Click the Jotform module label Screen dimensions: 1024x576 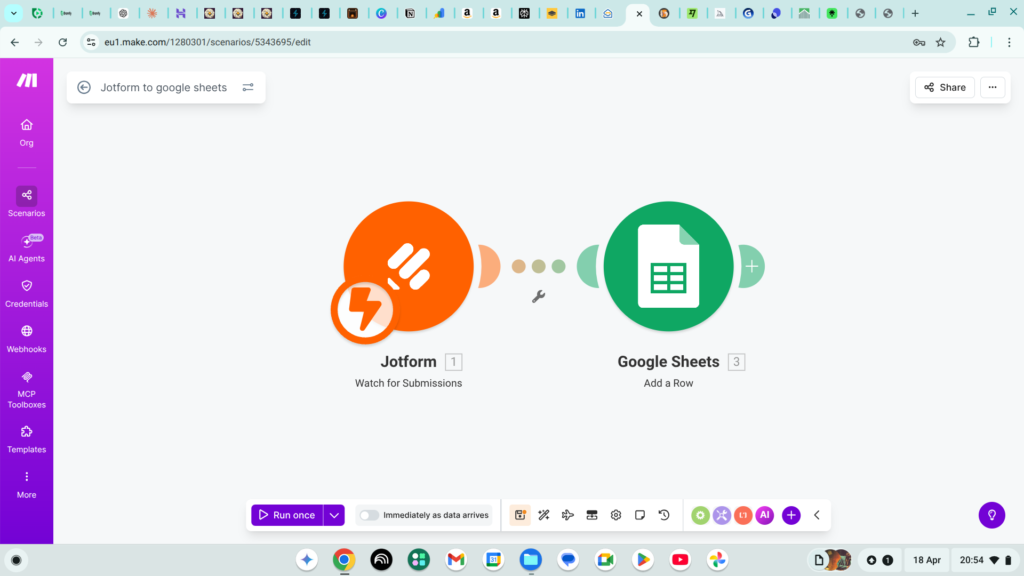[409, 362]
